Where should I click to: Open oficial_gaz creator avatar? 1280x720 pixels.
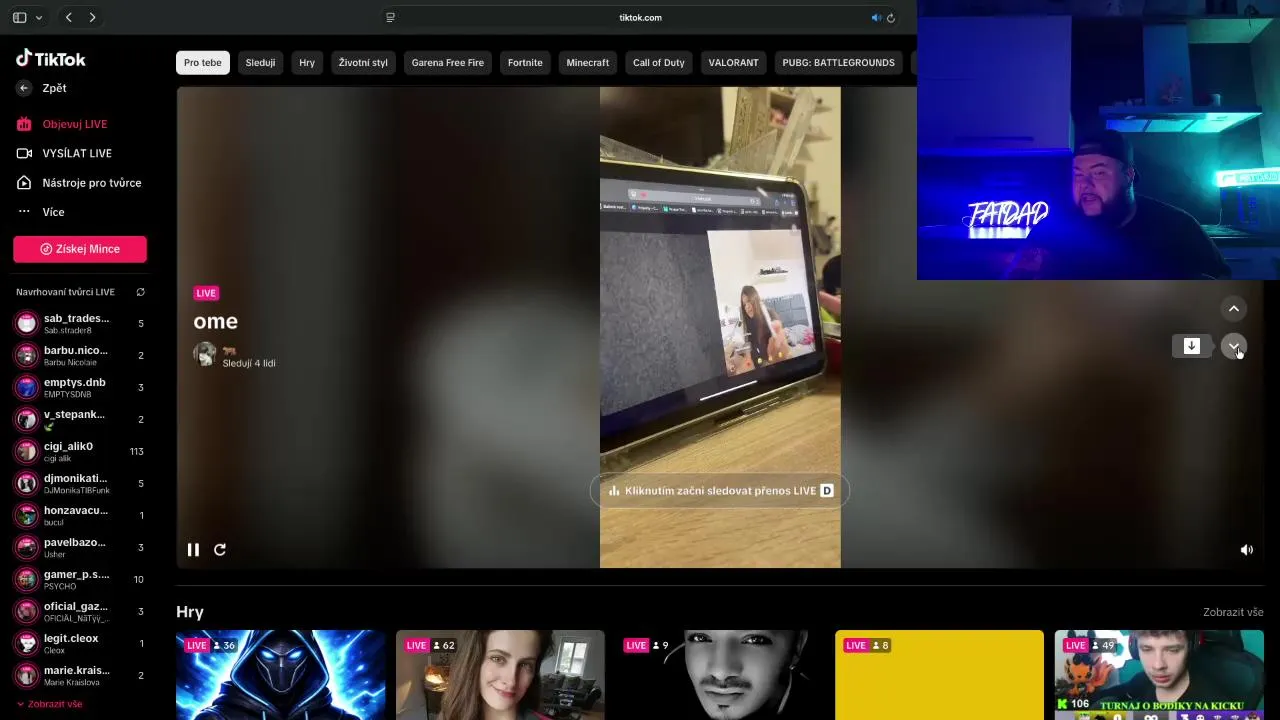tap(27, 611)
